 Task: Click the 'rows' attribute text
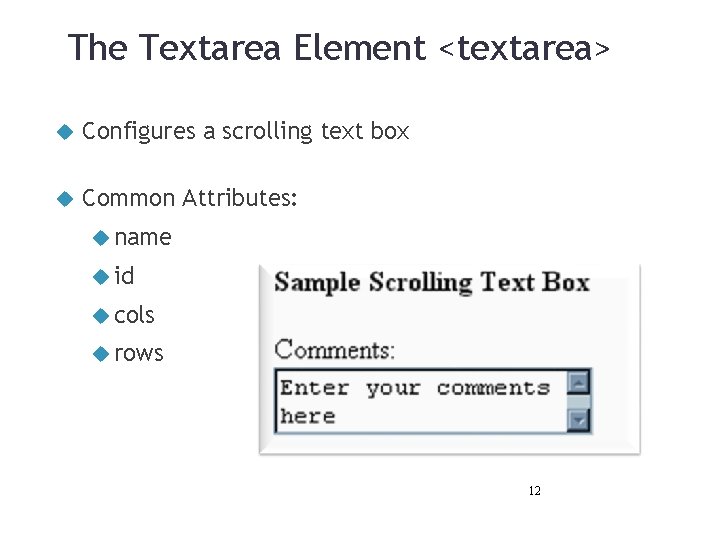click(139, 354)
